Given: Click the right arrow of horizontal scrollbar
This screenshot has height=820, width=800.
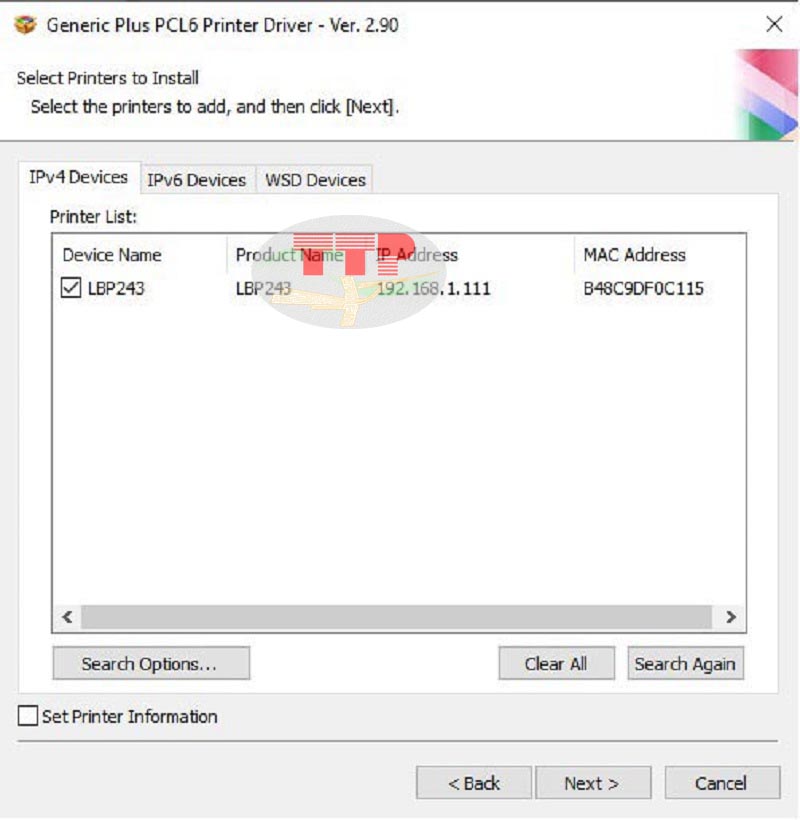Looking at the screenshot, I should coord(730,617).
